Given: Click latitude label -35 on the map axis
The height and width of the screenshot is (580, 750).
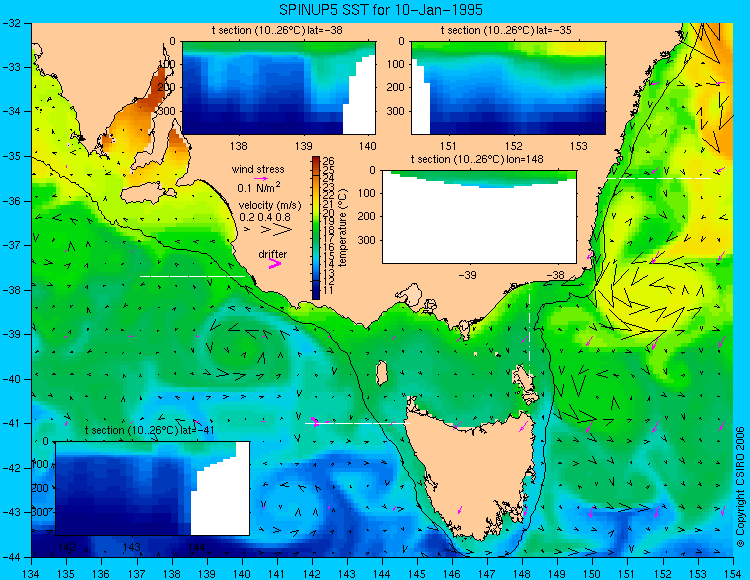Looking at the screenshot, I should [10, 156].
